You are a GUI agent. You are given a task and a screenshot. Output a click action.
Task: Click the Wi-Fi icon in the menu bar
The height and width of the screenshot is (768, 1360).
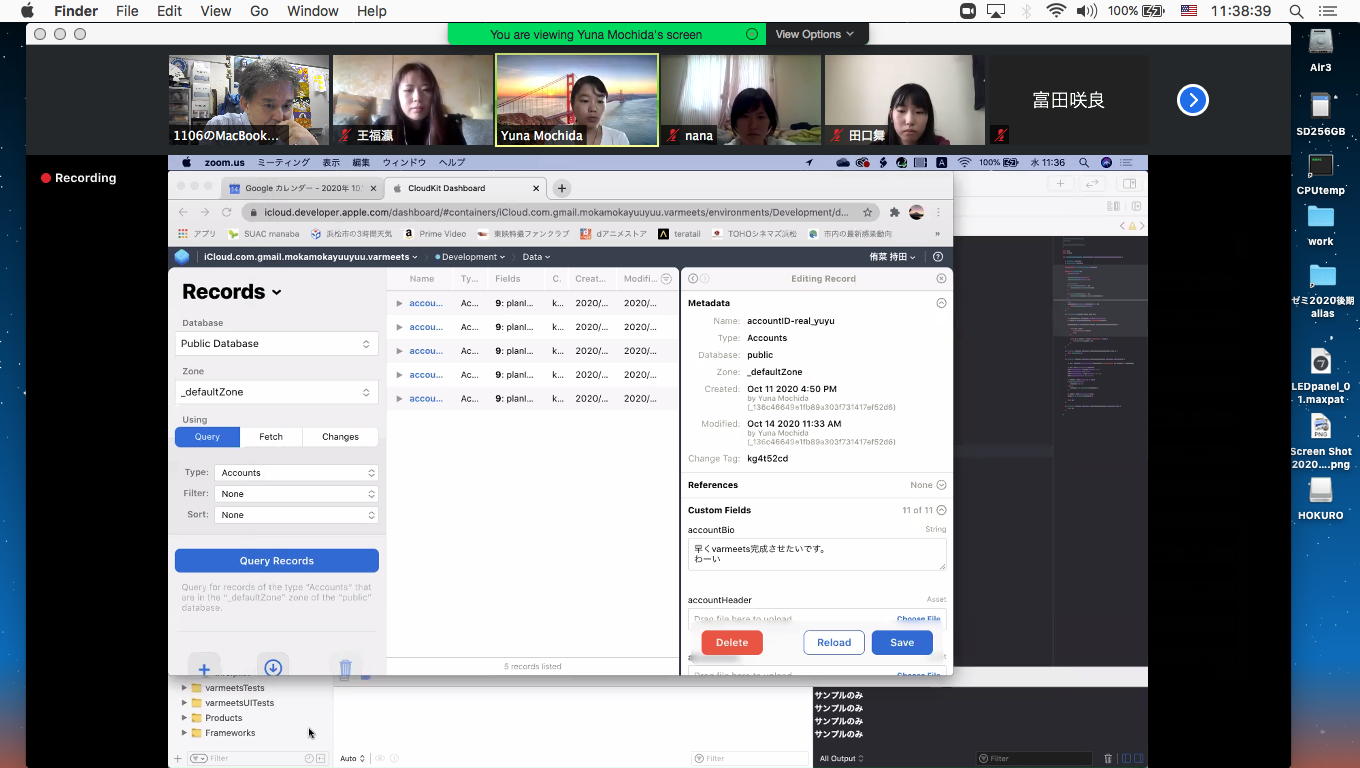click(1056, 11)
